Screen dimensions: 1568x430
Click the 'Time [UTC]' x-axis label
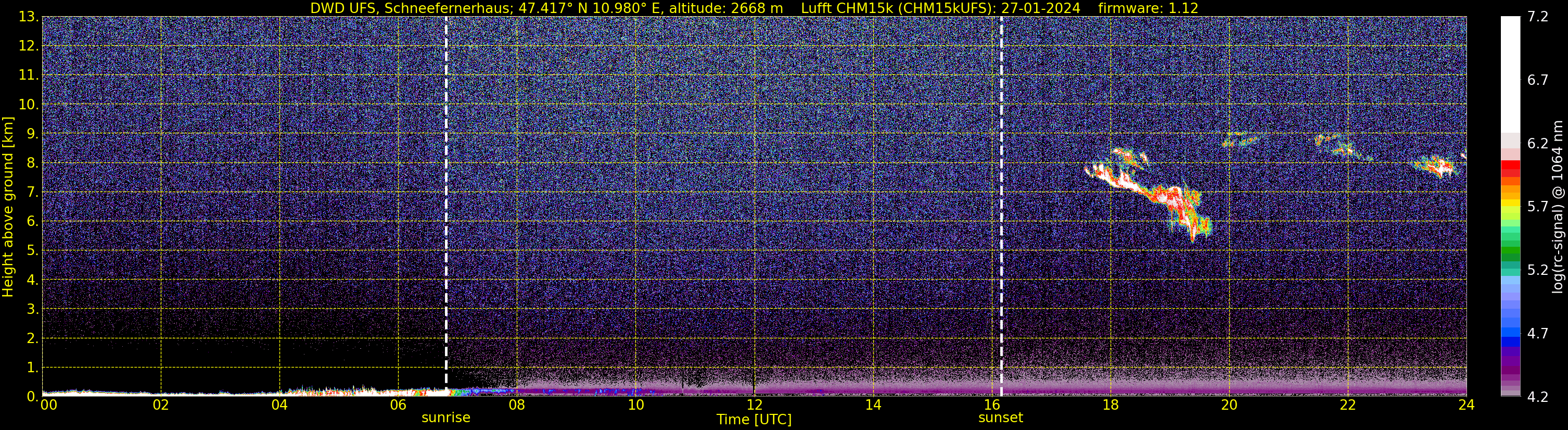(x=754, y=419)
